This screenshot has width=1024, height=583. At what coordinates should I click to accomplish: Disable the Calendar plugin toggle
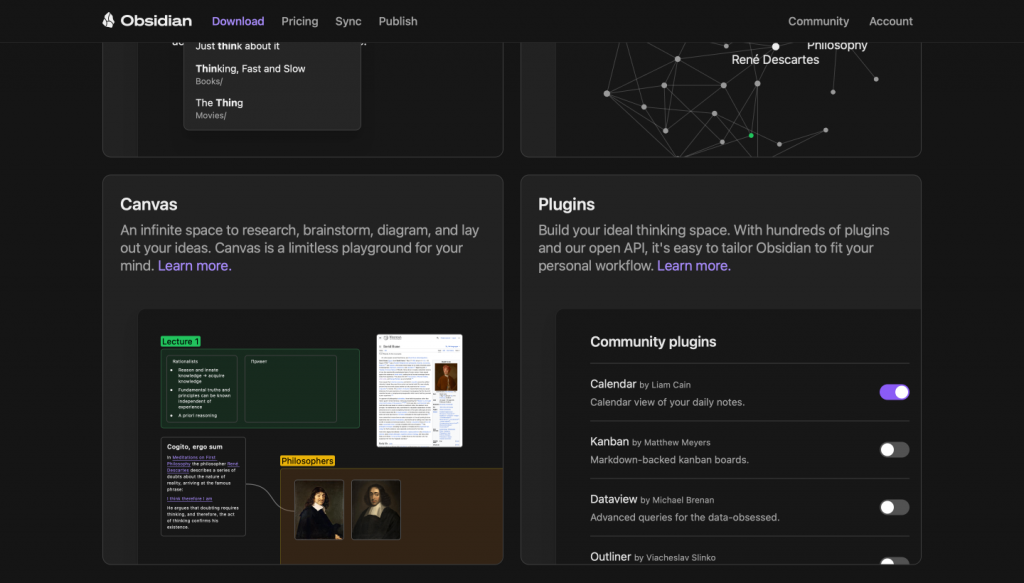click(894, 392)
